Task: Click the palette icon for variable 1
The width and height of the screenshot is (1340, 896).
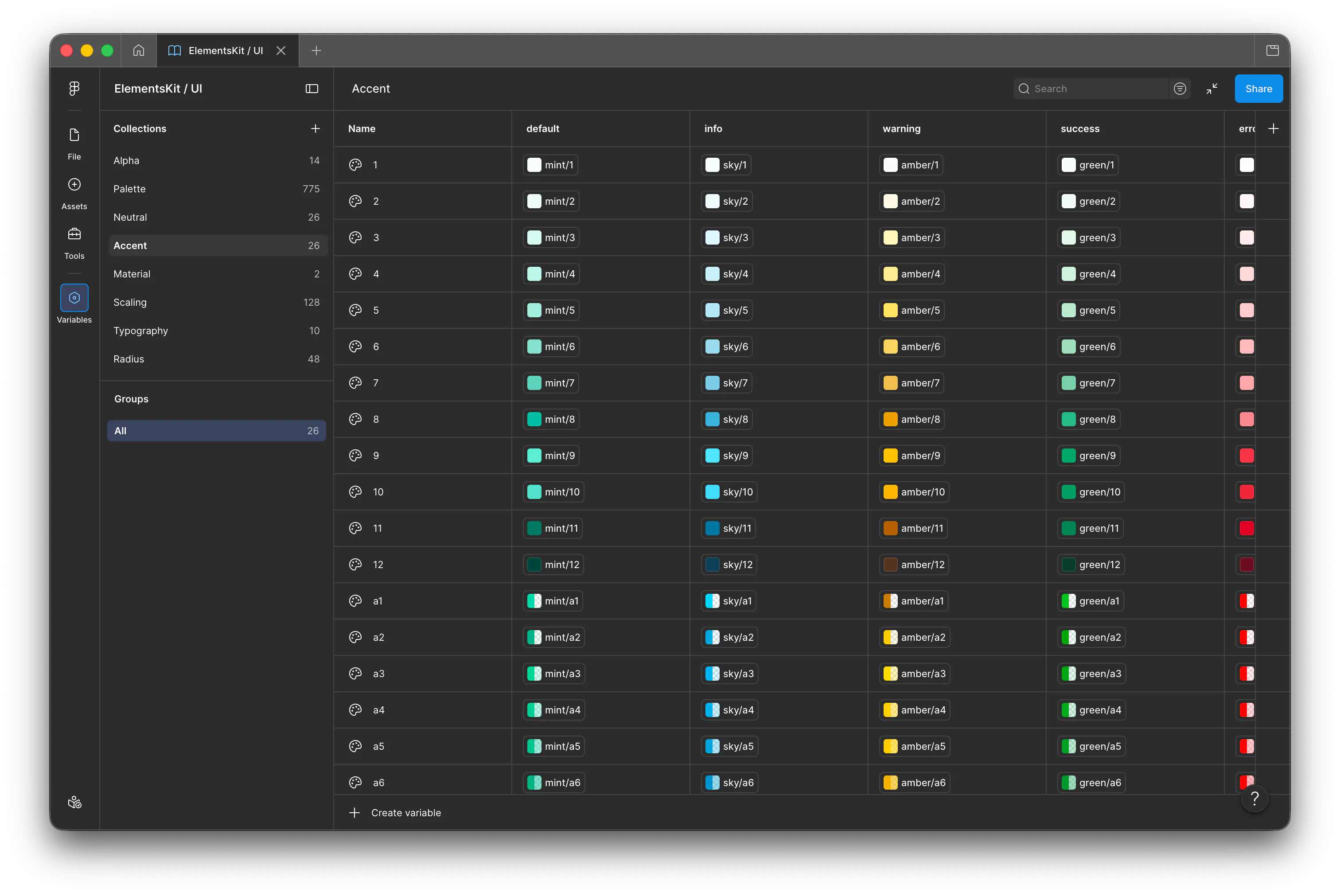Action: (355, 164)
